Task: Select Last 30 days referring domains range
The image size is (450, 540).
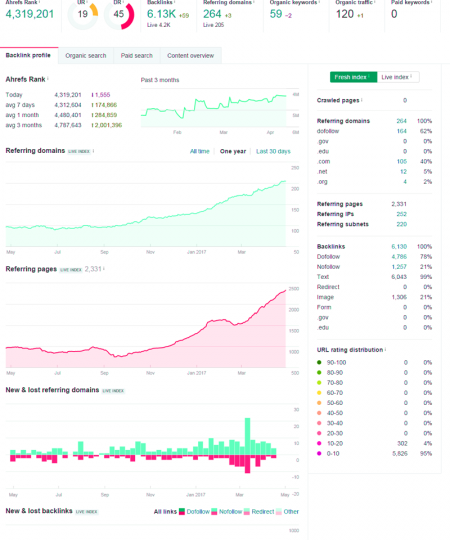Action: pos(273,151)
